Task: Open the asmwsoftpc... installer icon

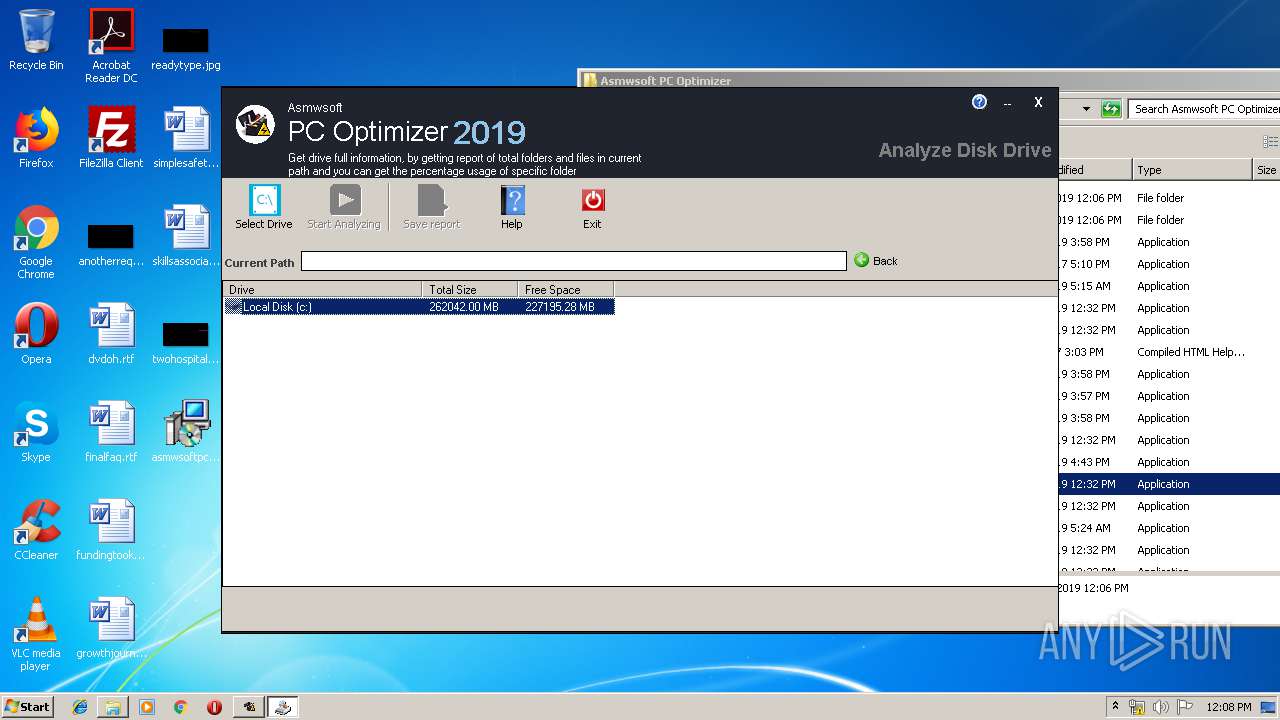Action: tap(186, 432)
